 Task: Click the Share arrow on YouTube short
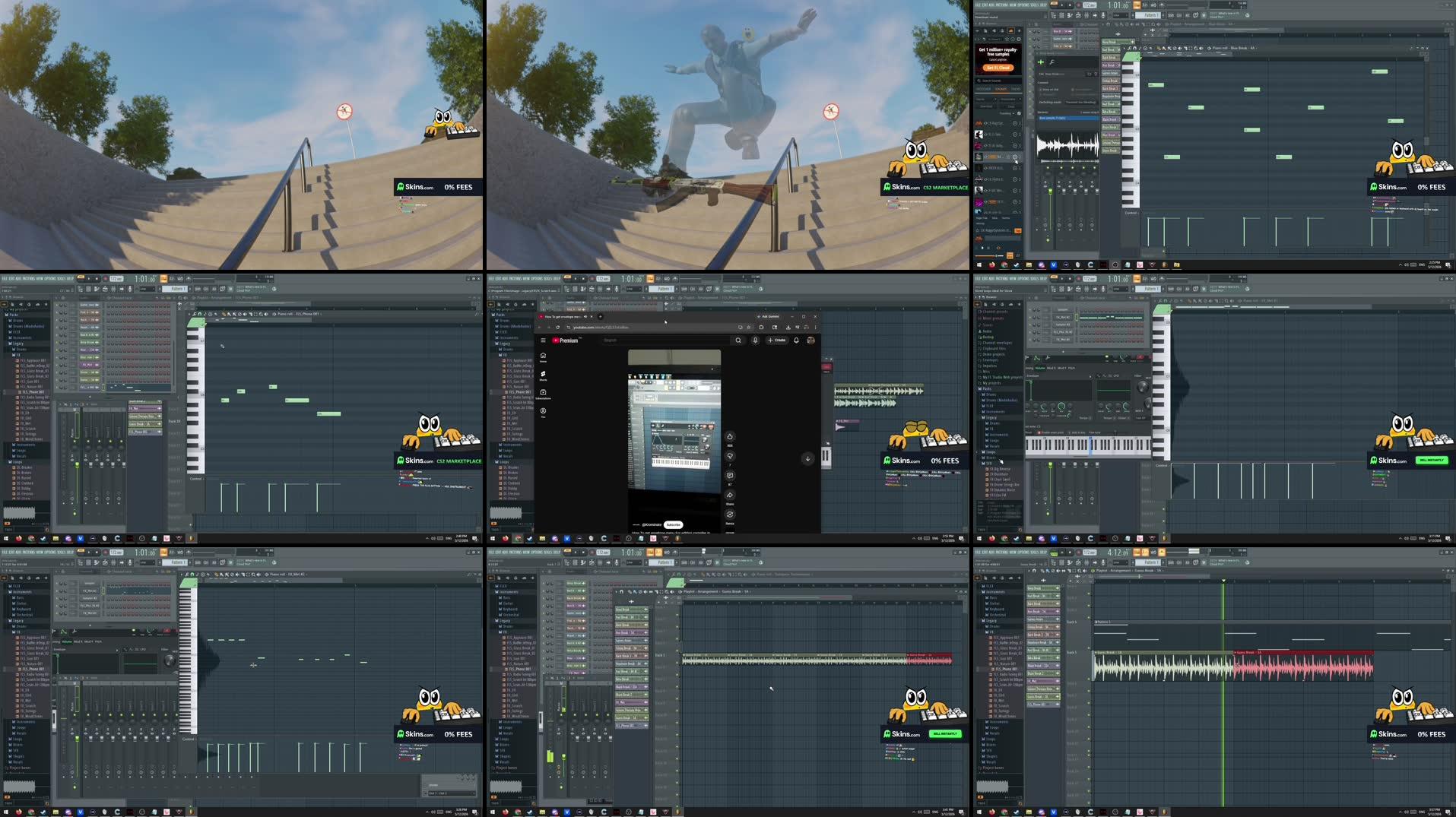click(x=730, y=495)
